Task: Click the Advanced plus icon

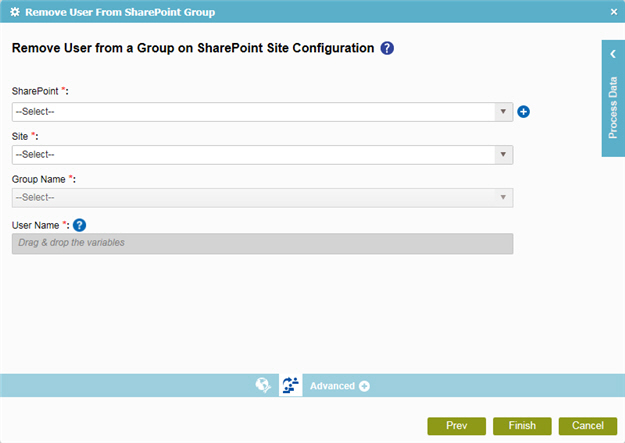Action: click(364, 386)
